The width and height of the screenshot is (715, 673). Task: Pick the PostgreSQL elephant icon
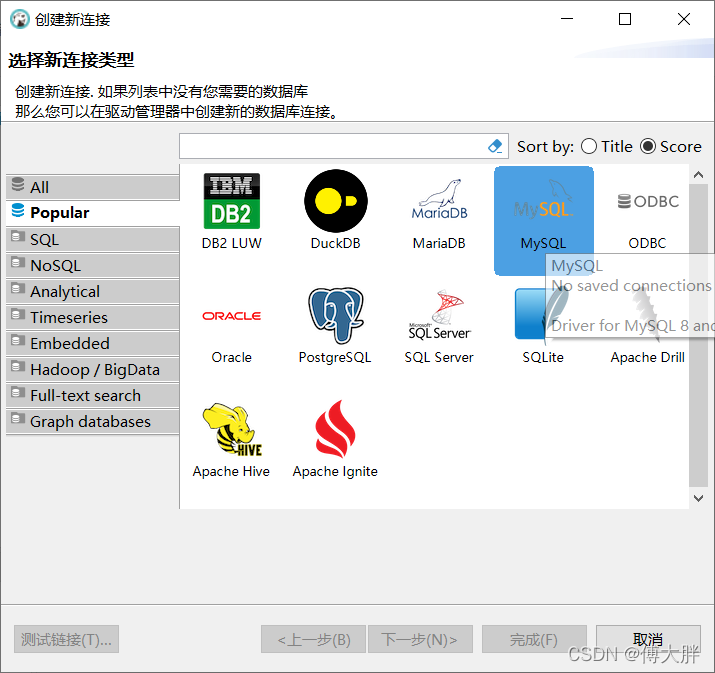click(x=336, y=315)
